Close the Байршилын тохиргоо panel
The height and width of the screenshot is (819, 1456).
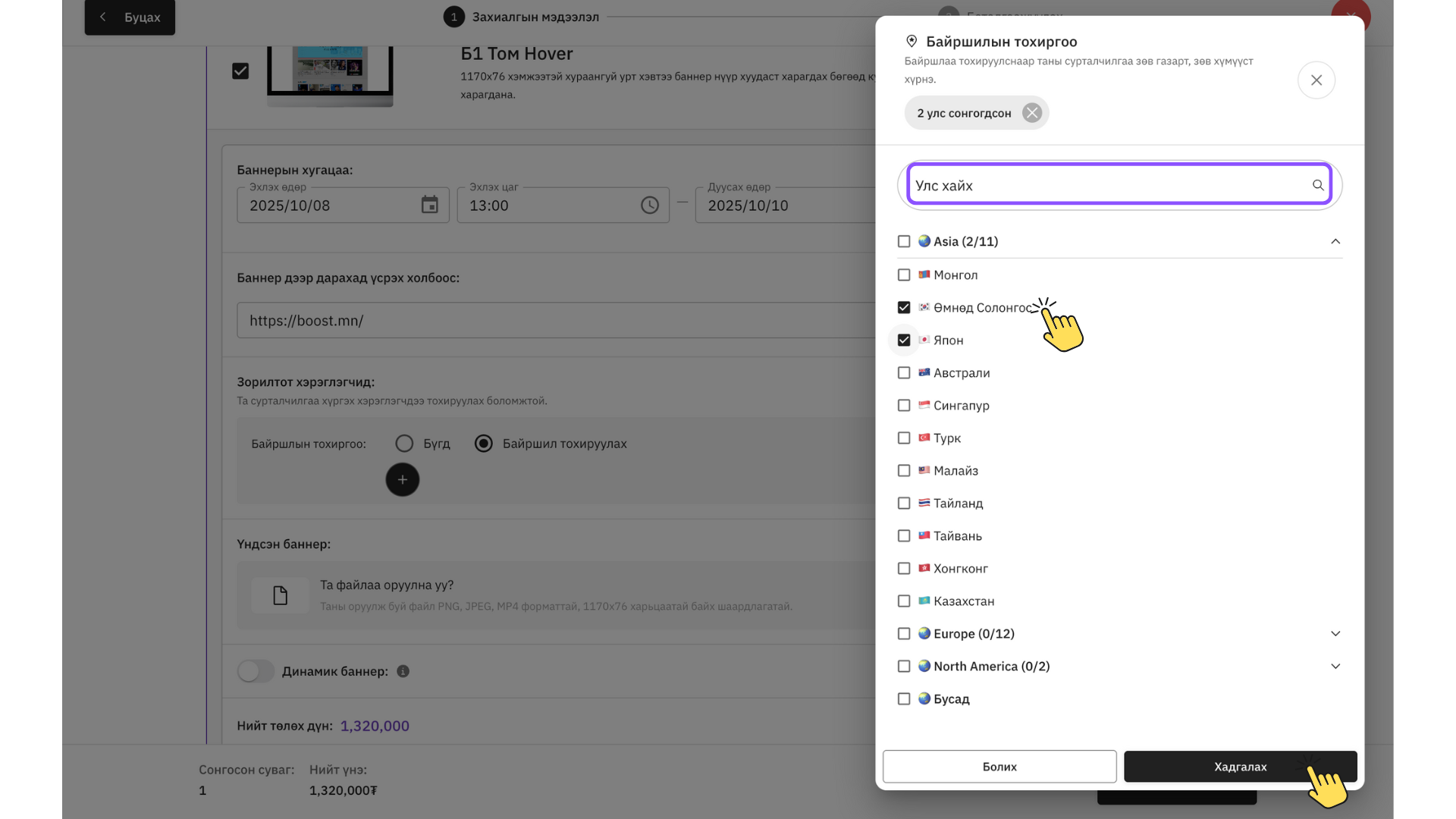(x=1316, y=80)
